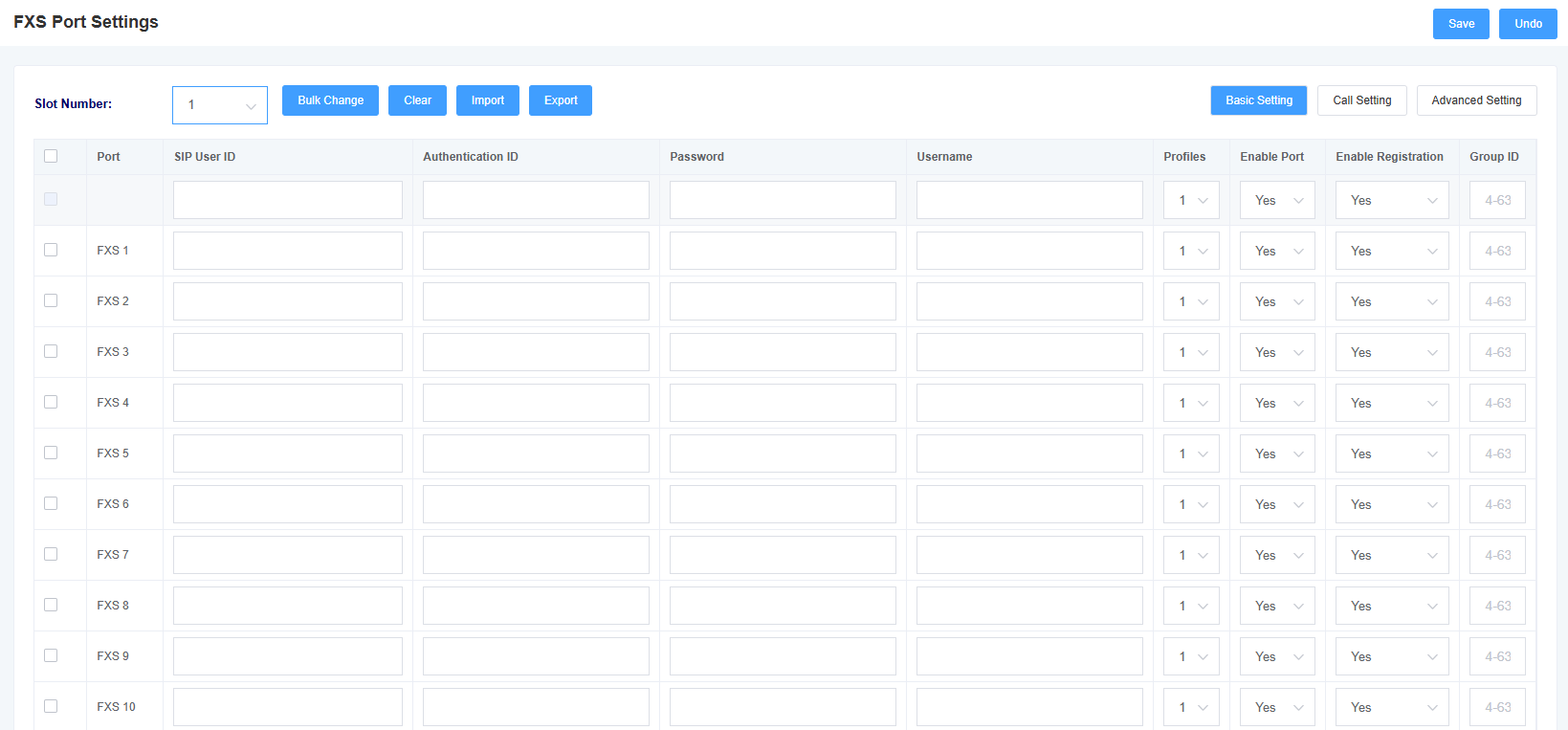This screenshot has width=1568, height=730.
Task: Export port settings
Action: [561, 100]
